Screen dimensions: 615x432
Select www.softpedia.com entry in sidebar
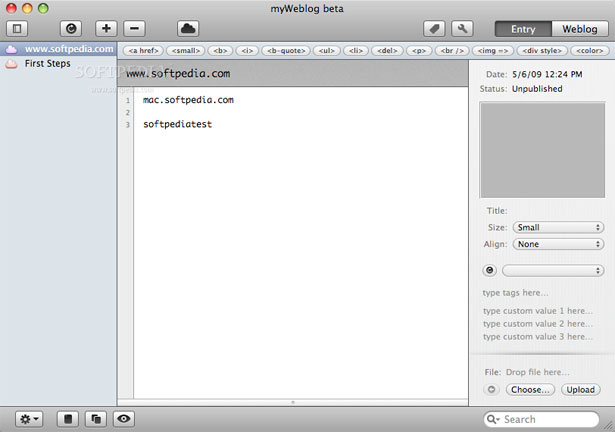click(x=58, y=49)
